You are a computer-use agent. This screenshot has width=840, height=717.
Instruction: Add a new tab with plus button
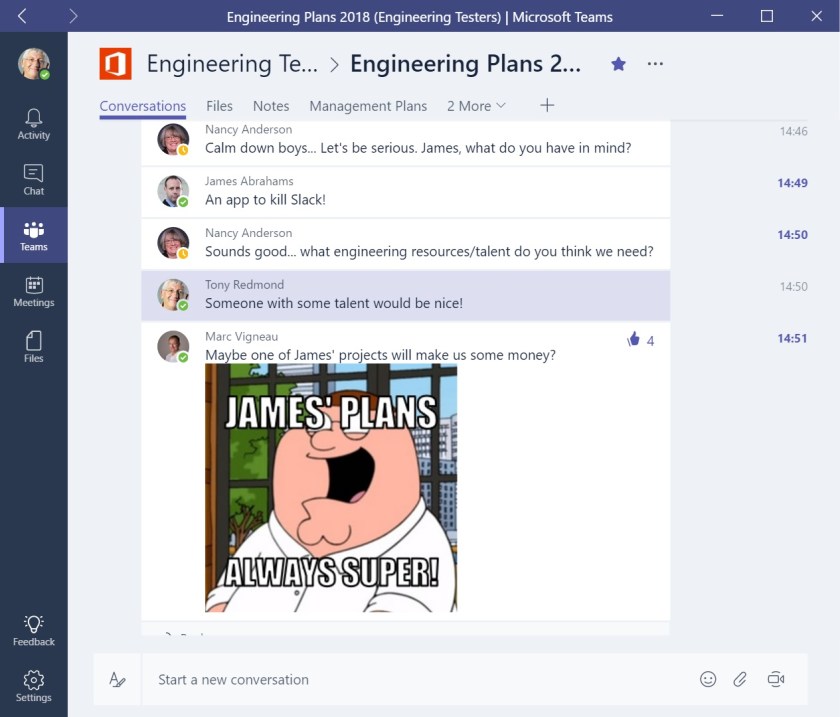pyautogui.click(x=546, y=105)
